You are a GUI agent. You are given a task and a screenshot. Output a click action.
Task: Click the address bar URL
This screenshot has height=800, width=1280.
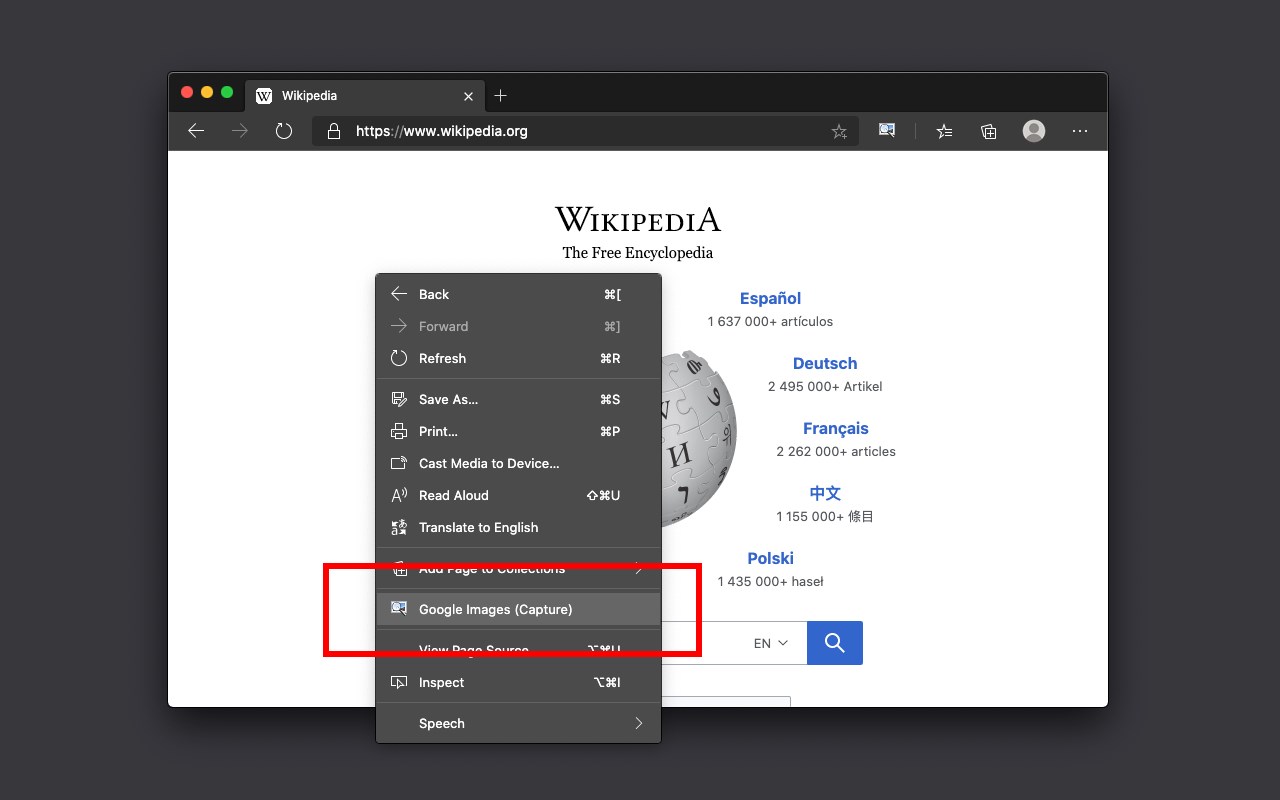(x=442, y=131)
